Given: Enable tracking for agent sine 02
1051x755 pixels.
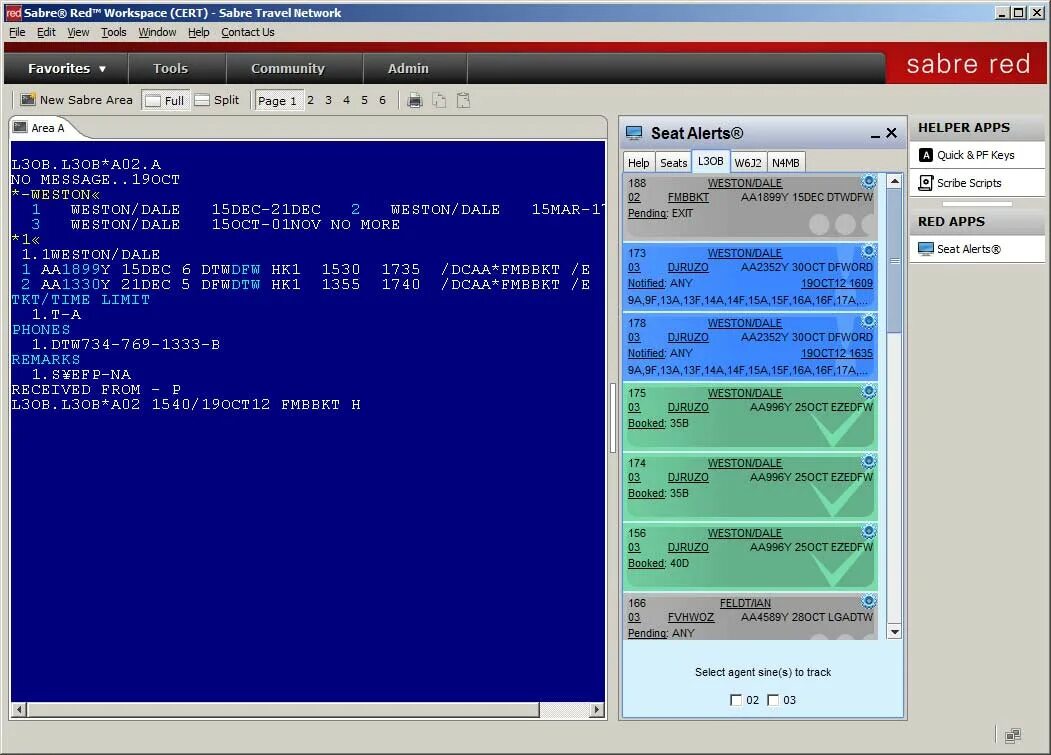Looking at the screenshot, I should (736, 700).
